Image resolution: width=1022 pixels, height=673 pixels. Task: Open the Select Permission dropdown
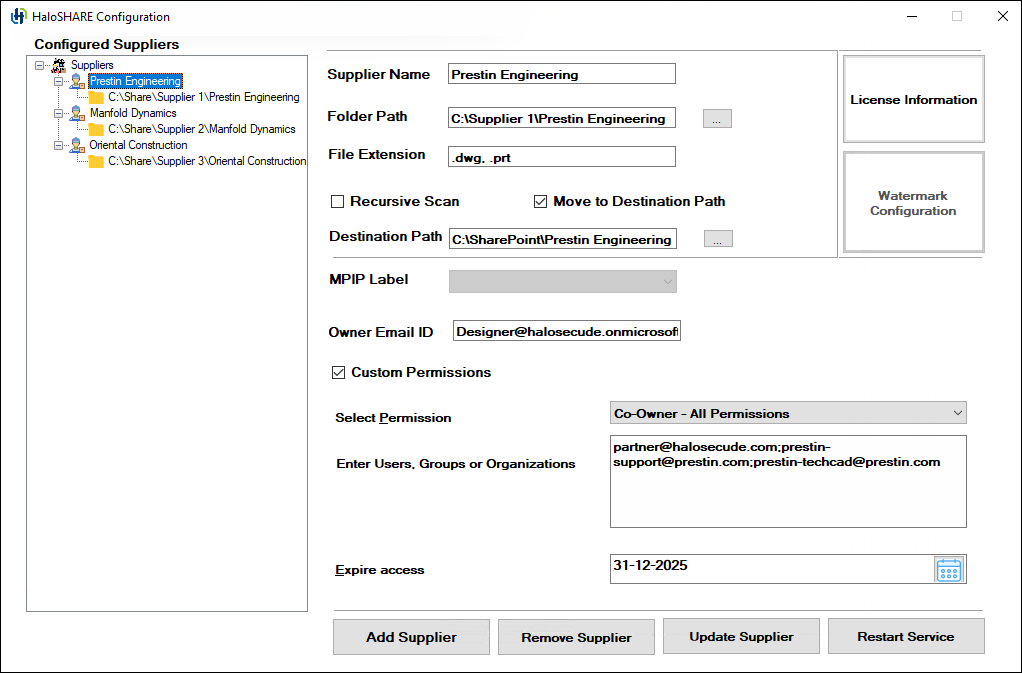955,412
